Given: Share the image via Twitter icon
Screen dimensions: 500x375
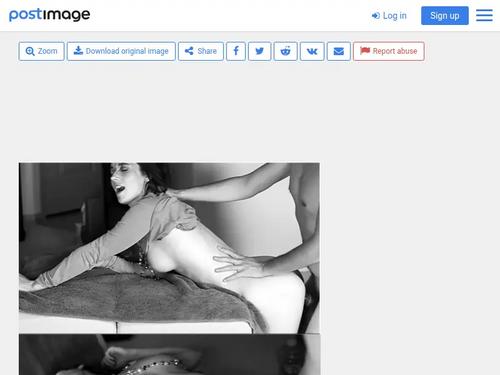Looking at the screenshot, I should (259, 51).
